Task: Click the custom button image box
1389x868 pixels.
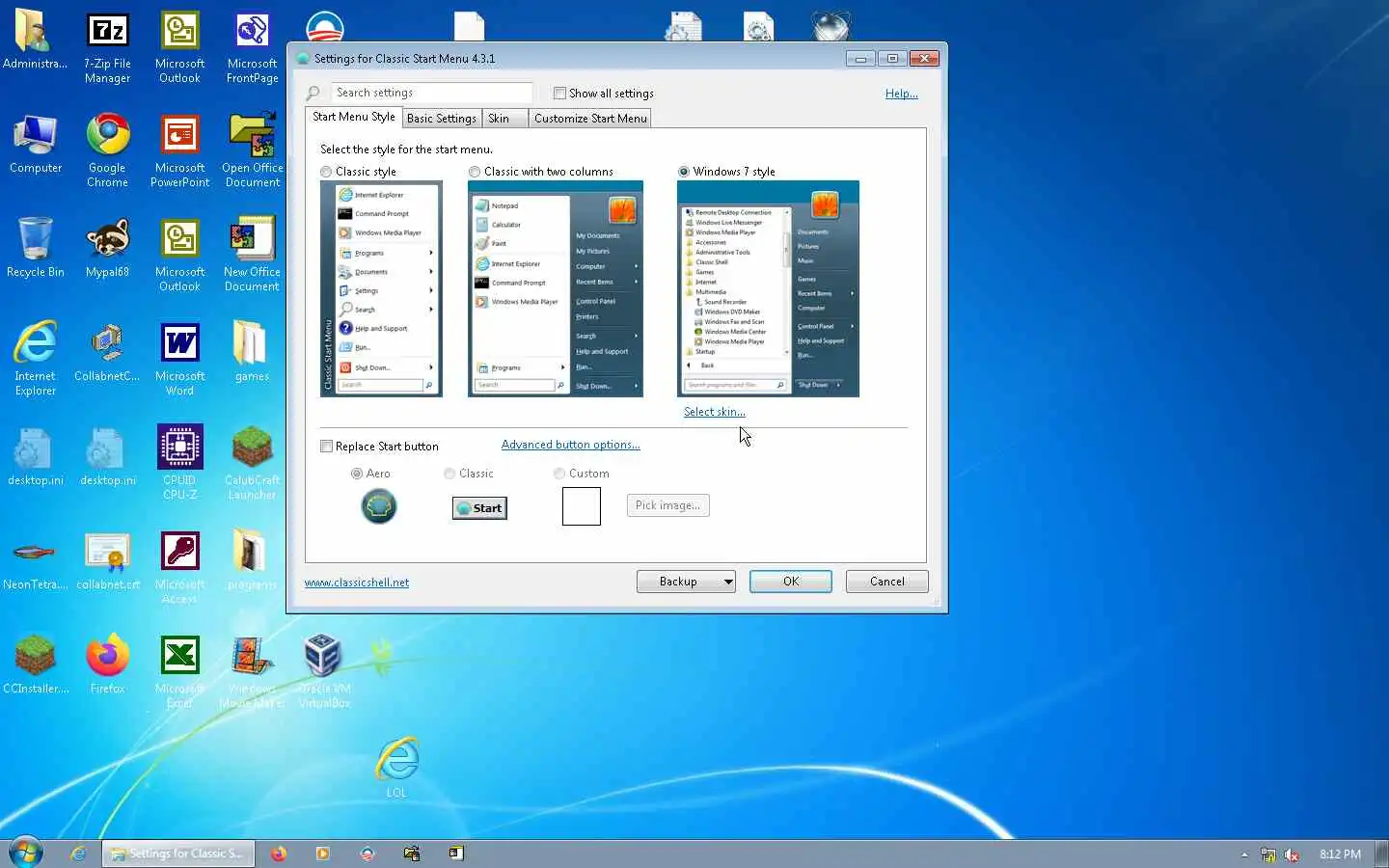Action: 582,506
